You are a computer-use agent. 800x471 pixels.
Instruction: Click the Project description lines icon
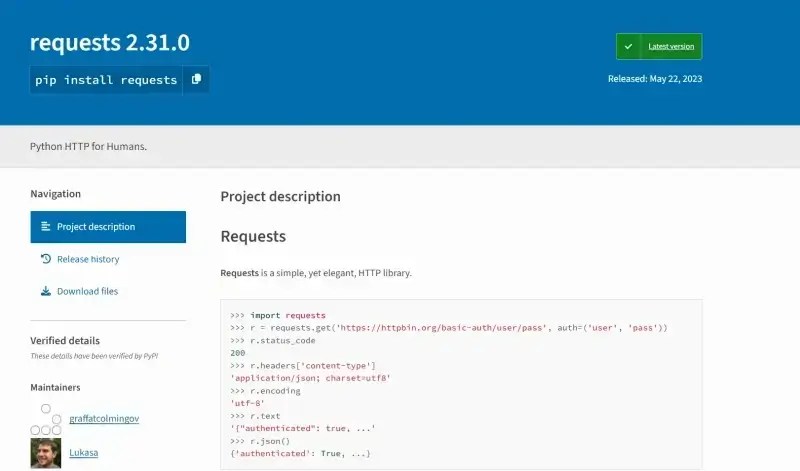point(46,226)
